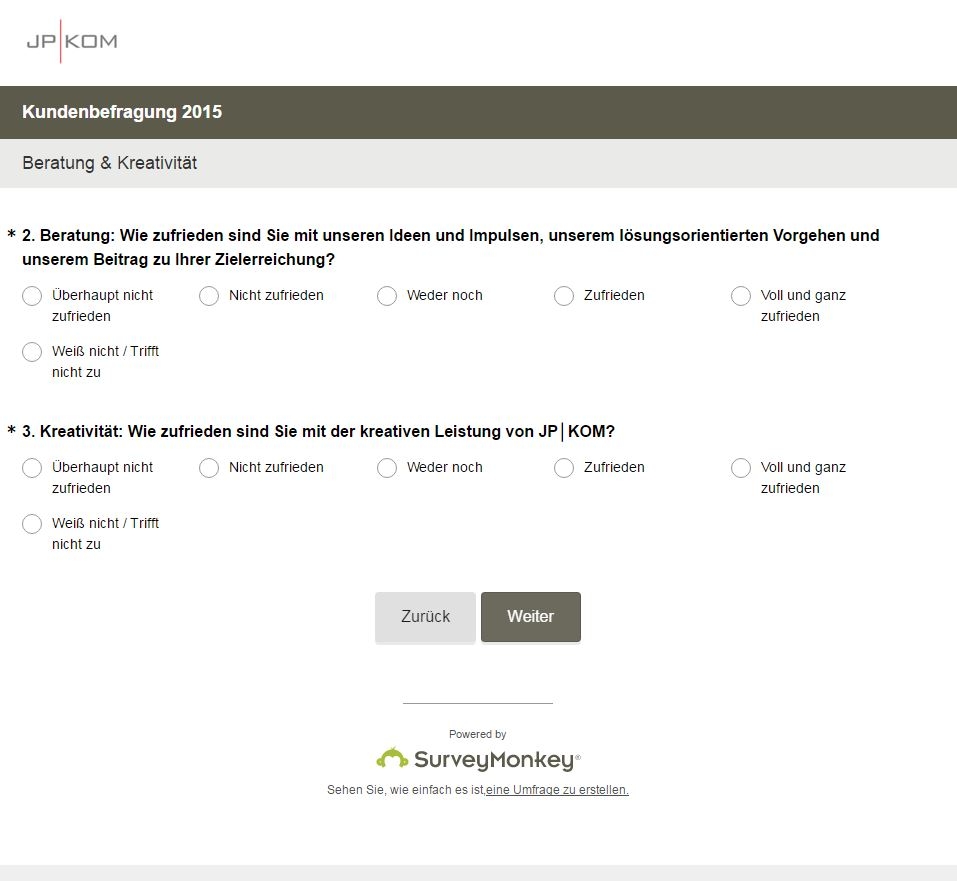
Task: Choose 'Weder noch' for Kreativität question
Action: [x=387, y=468]
